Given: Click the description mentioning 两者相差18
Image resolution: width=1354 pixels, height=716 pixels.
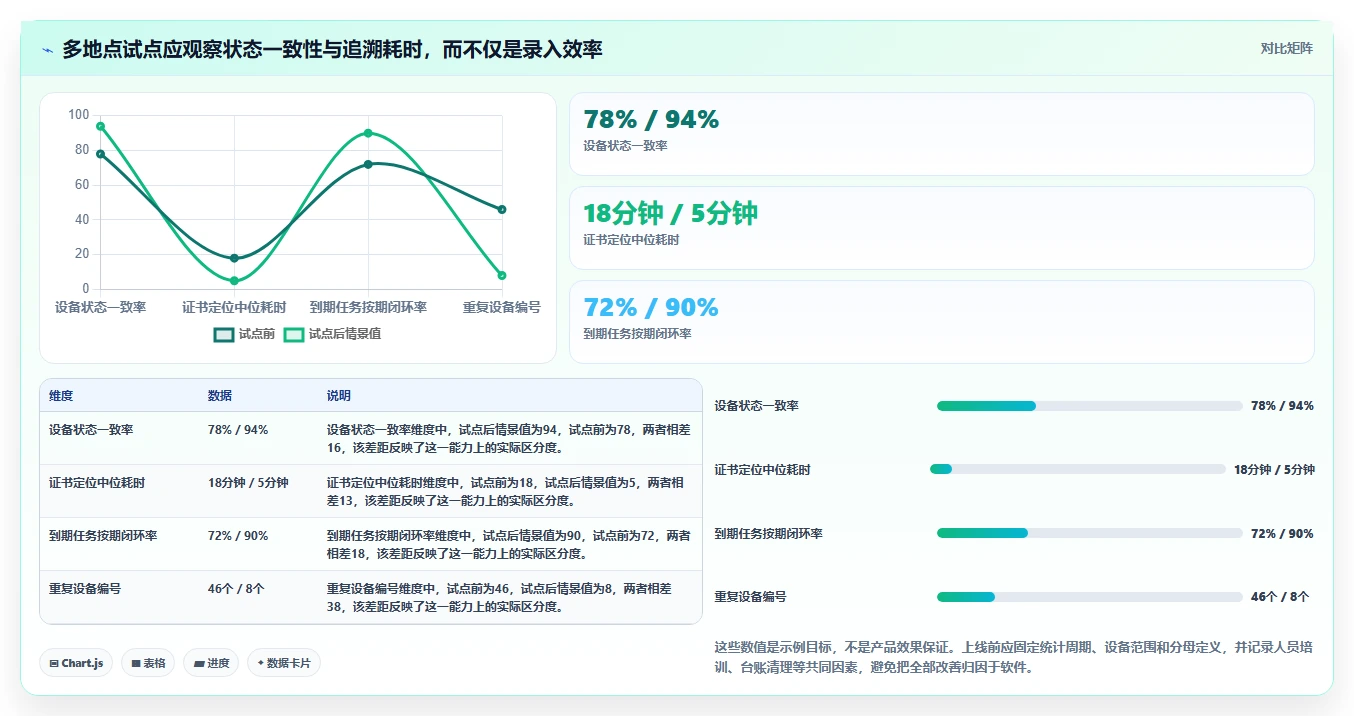Looking at the screenshot, I should tap(508, 545).
